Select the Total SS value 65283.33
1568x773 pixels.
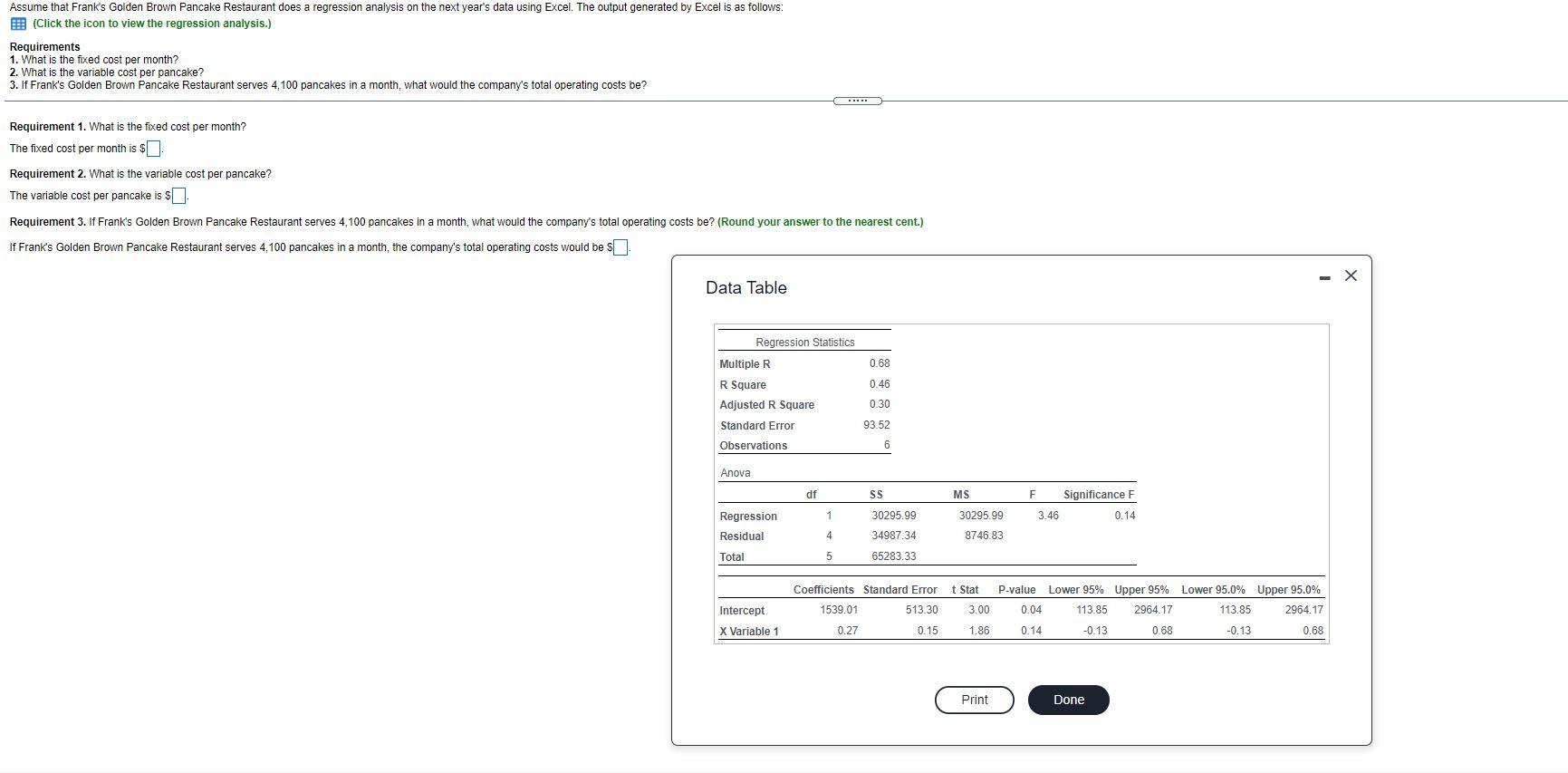[x=894, y=556]
